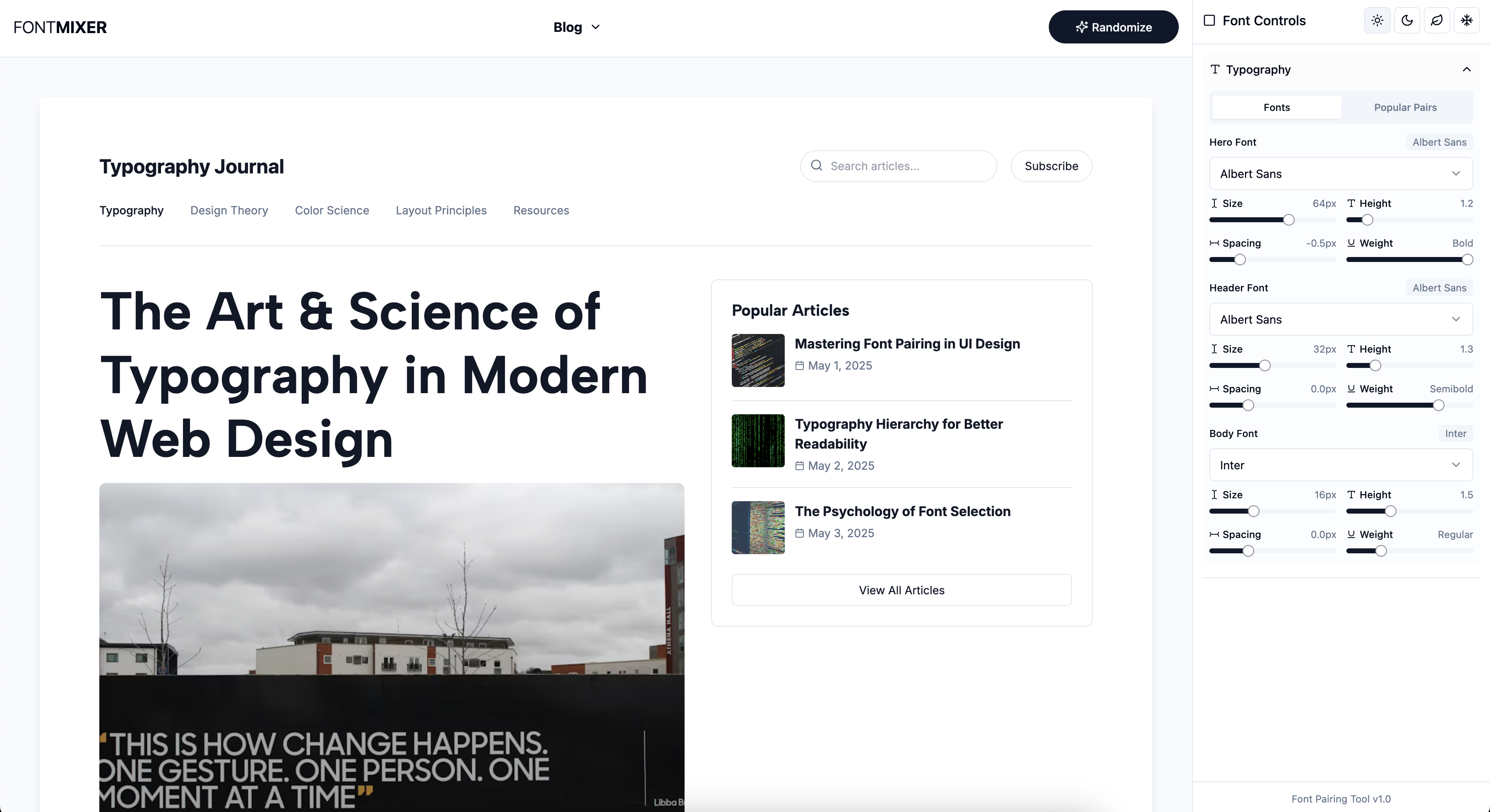The height and width of the screenshot is (812, 1490).
Task: Select the leaf theme icon
Action: [x=1437, y=21]
